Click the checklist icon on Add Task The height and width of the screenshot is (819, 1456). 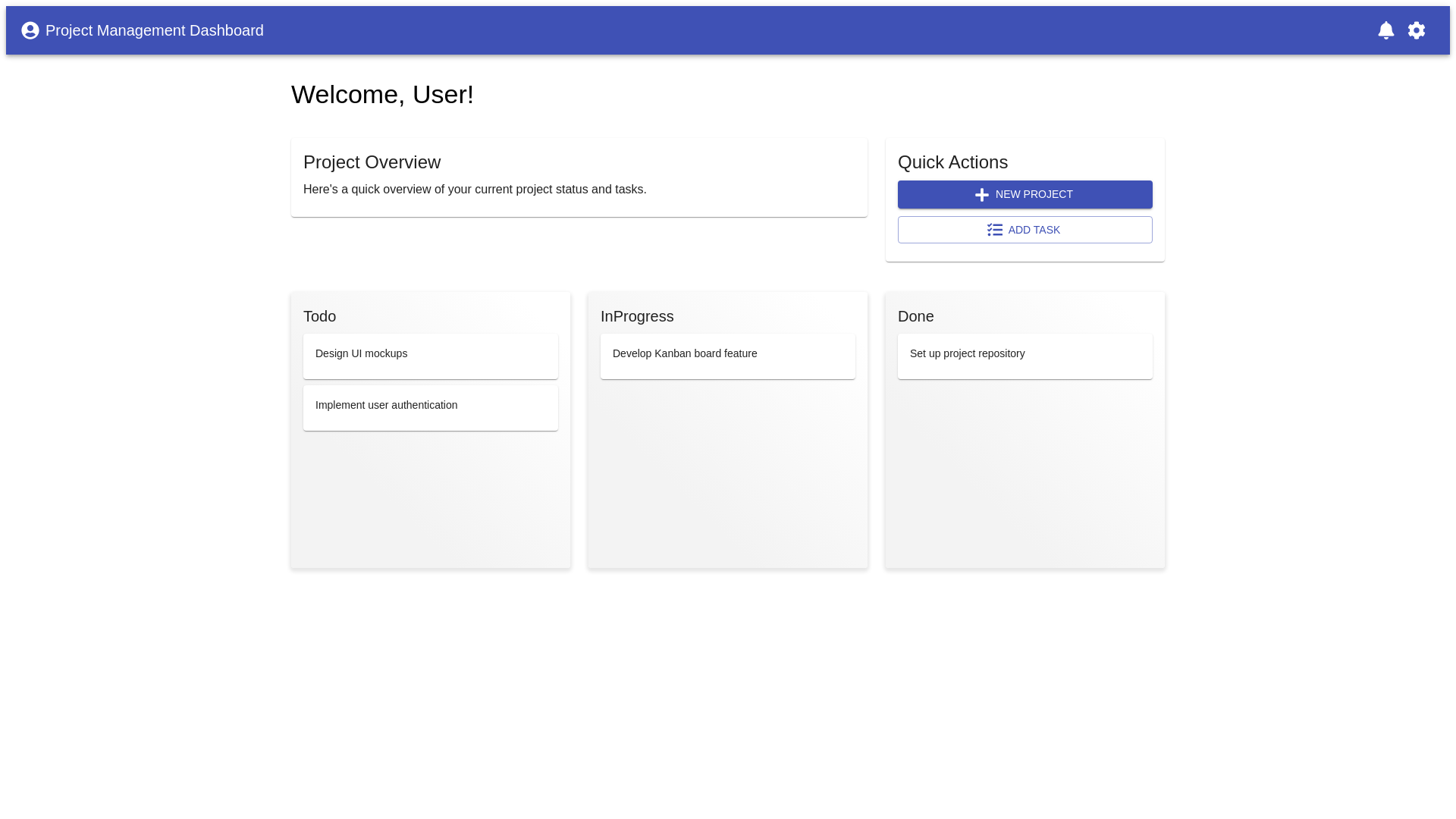[994, 230]
